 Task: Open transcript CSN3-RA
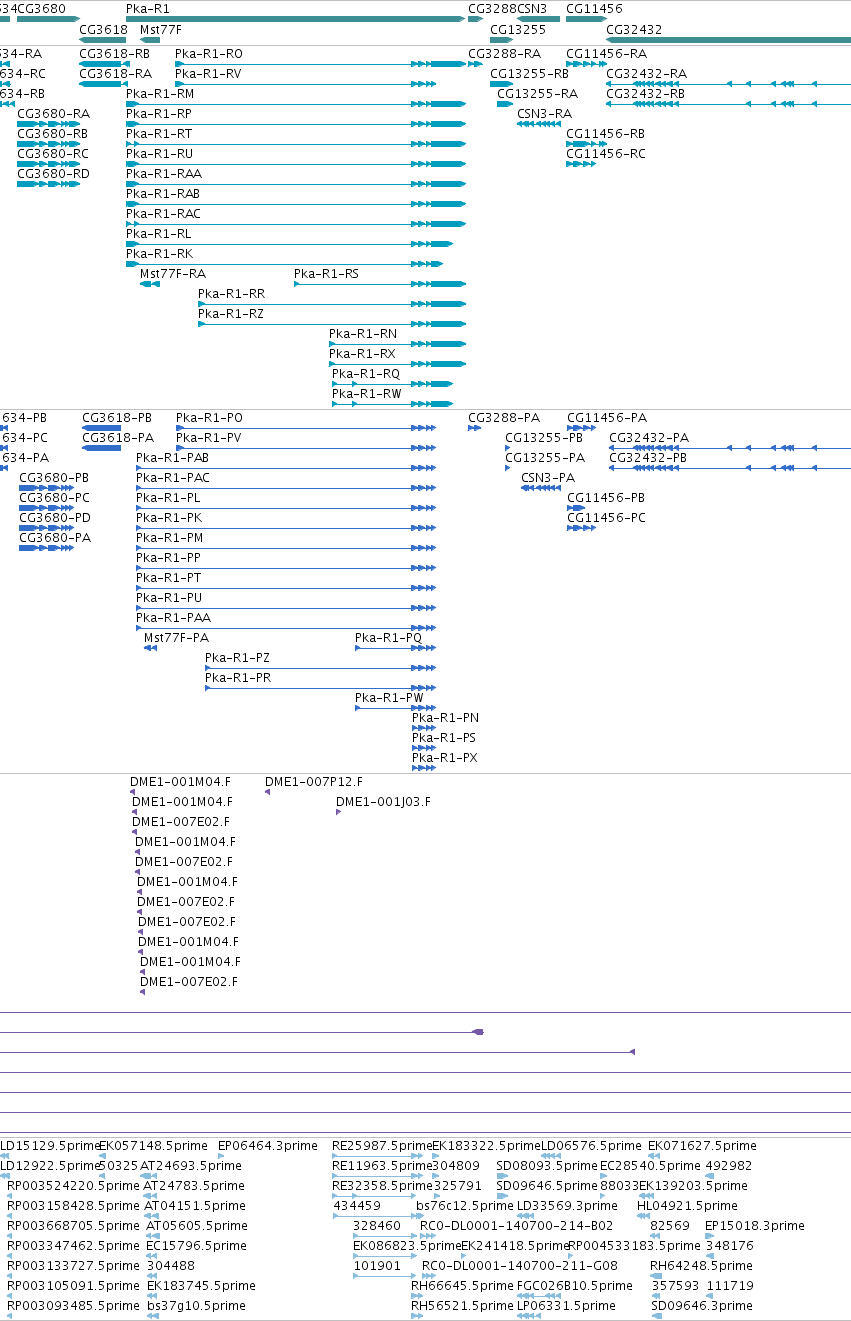click(545, 114)
